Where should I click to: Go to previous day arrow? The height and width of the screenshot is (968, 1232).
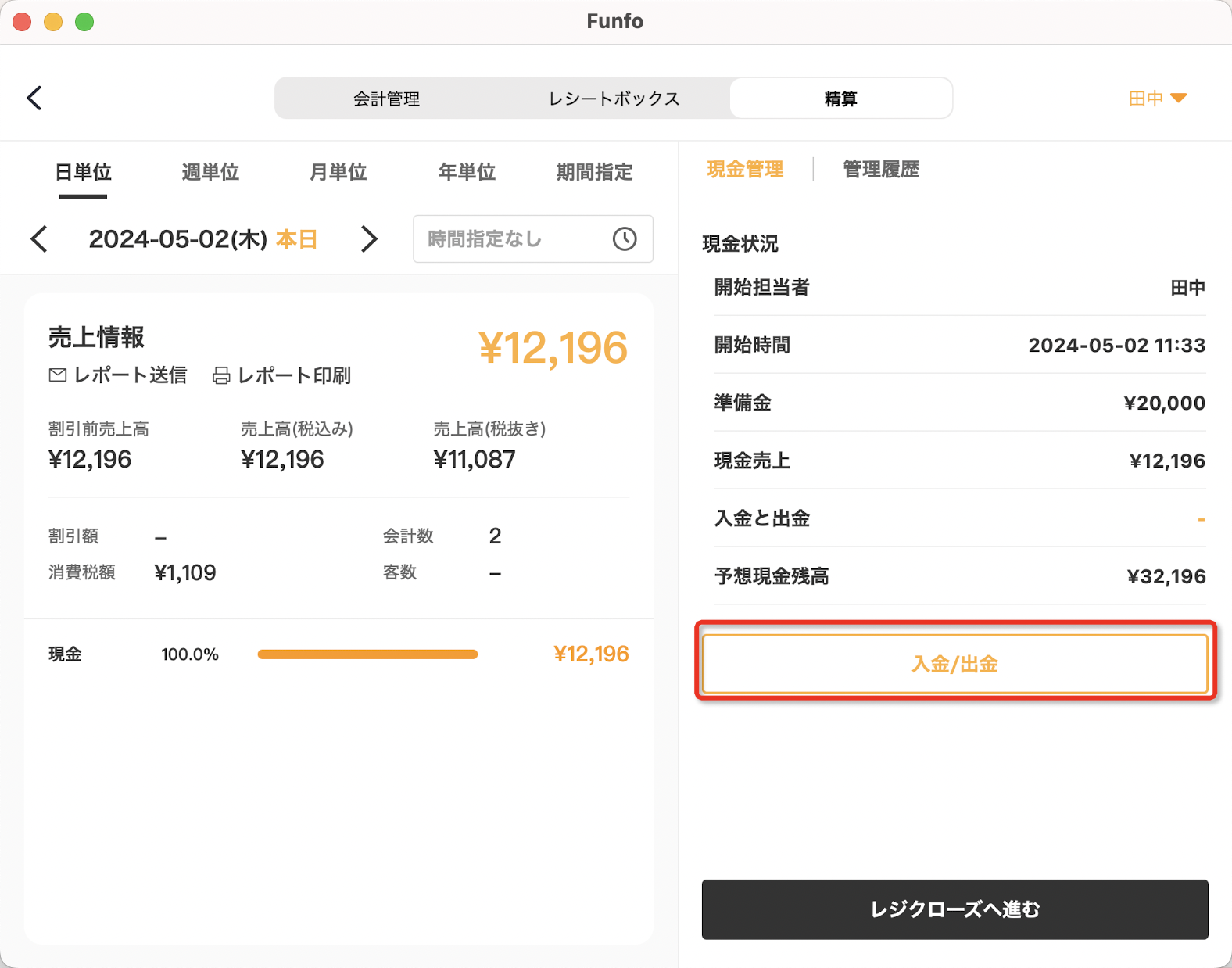tap(39, 238)
